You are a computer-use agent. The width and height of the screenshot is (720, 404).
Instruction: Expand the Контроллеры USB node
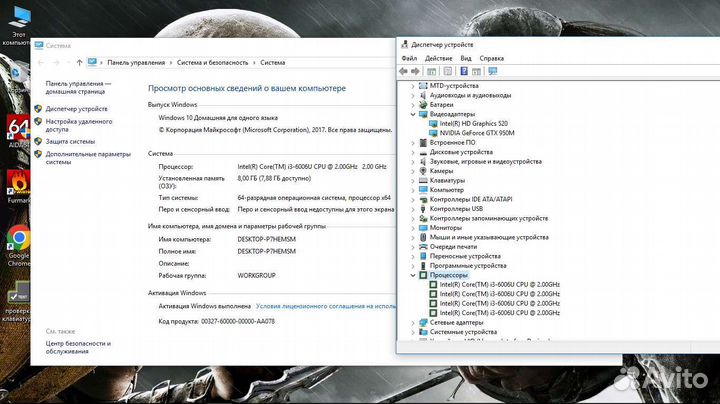pyautogui.click(x=413, y=209)
